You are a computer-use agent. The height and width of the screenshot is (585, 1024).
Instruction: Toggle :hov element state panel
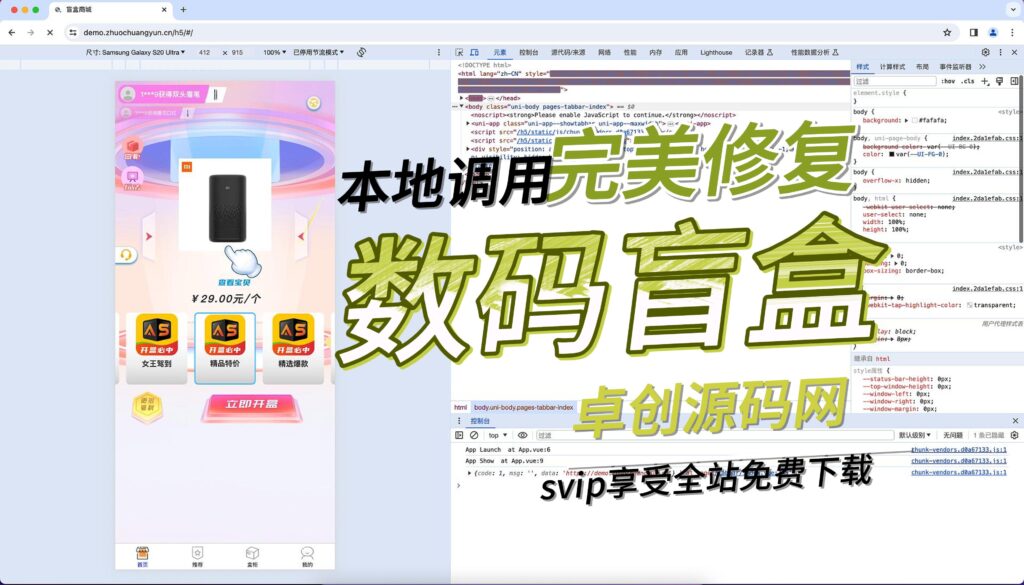pyautogui.click(x=948, y=81)
